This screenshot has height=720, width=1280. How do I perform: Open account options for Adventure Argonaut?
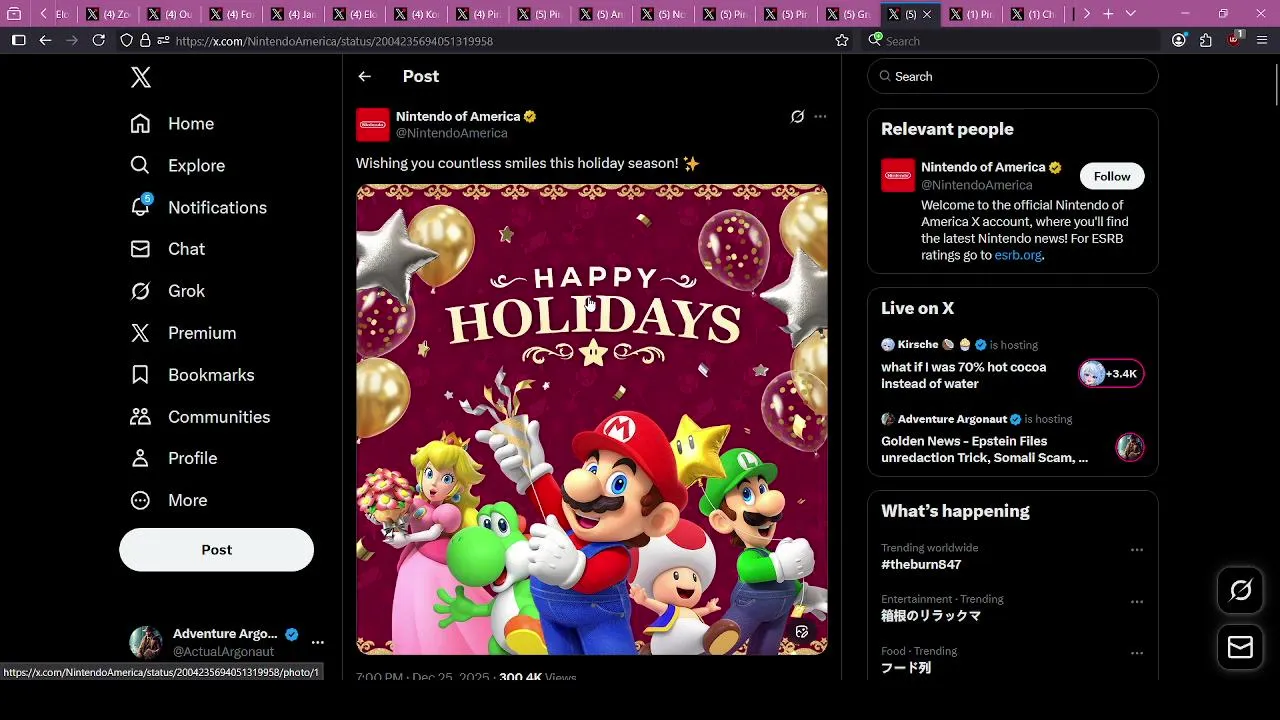click(x=317, y=642)
